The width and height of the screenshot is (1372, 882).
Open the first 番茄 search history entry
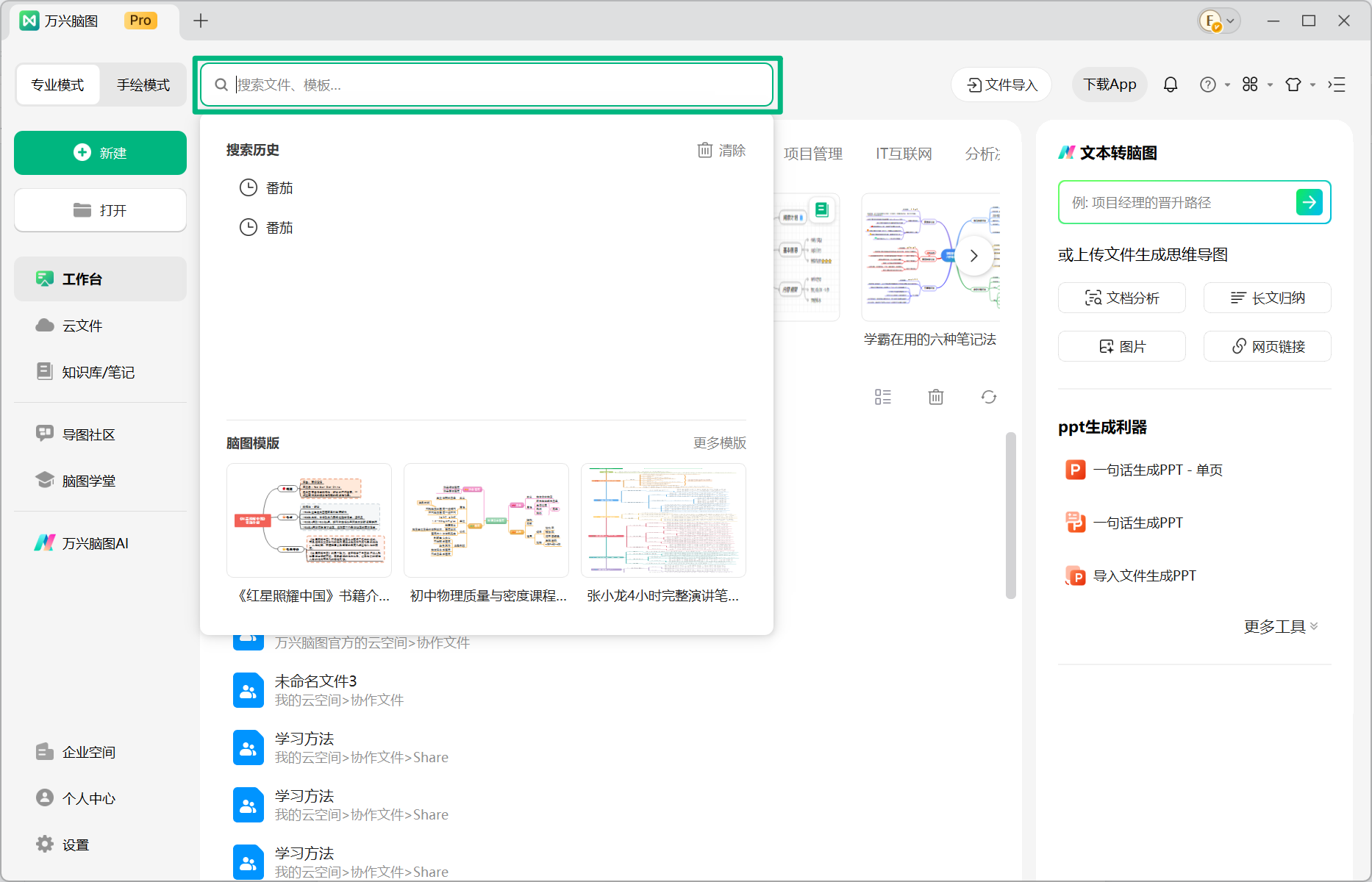pyautogui.click(x=266, y=188)
